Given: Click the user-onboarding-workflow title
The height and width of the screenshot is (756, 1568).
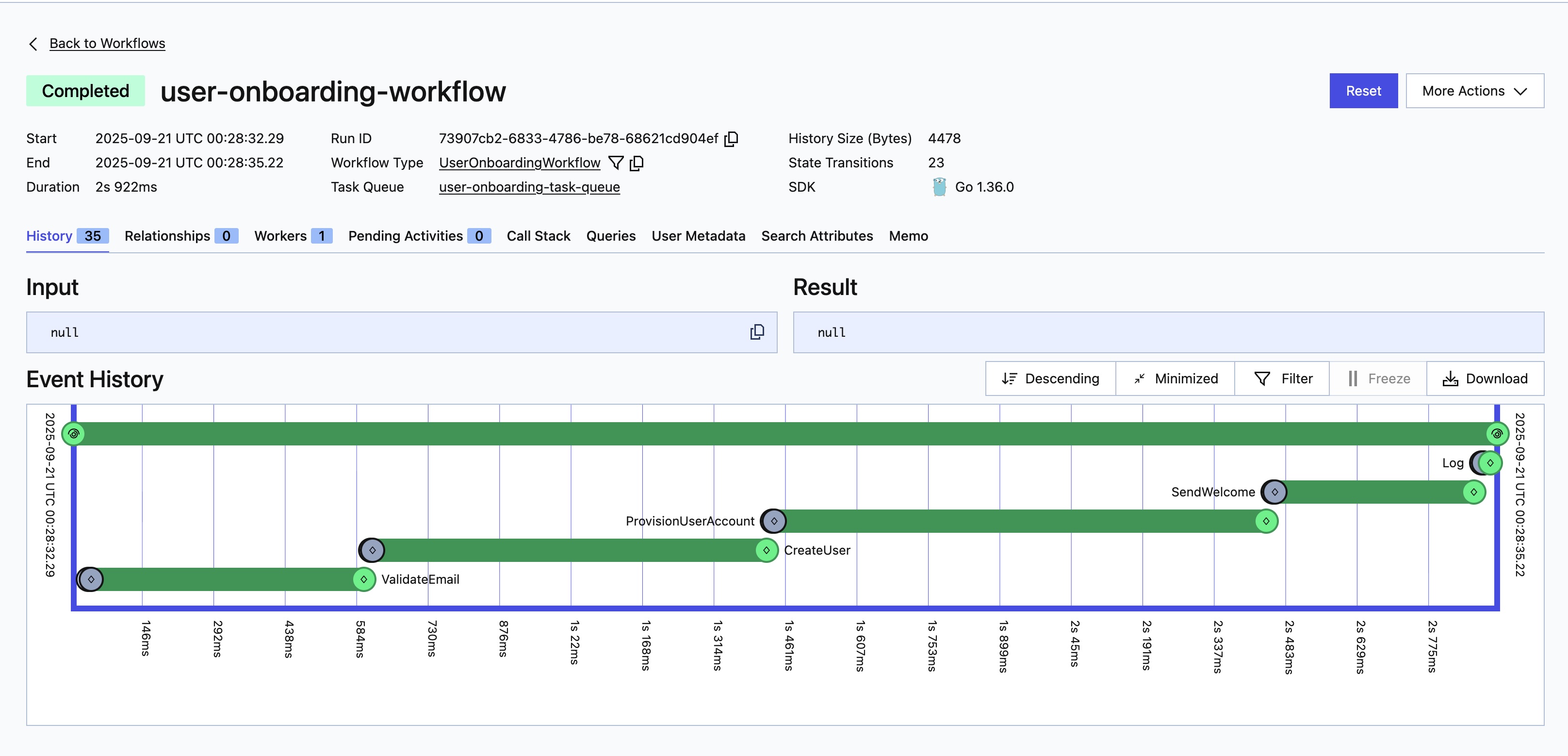Looking at the screenshot, I should (x=333, y=91).
